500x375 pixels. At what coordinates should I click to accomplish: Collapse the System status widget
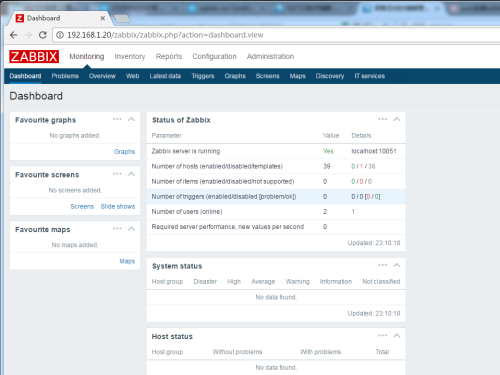tap(397, 265)
